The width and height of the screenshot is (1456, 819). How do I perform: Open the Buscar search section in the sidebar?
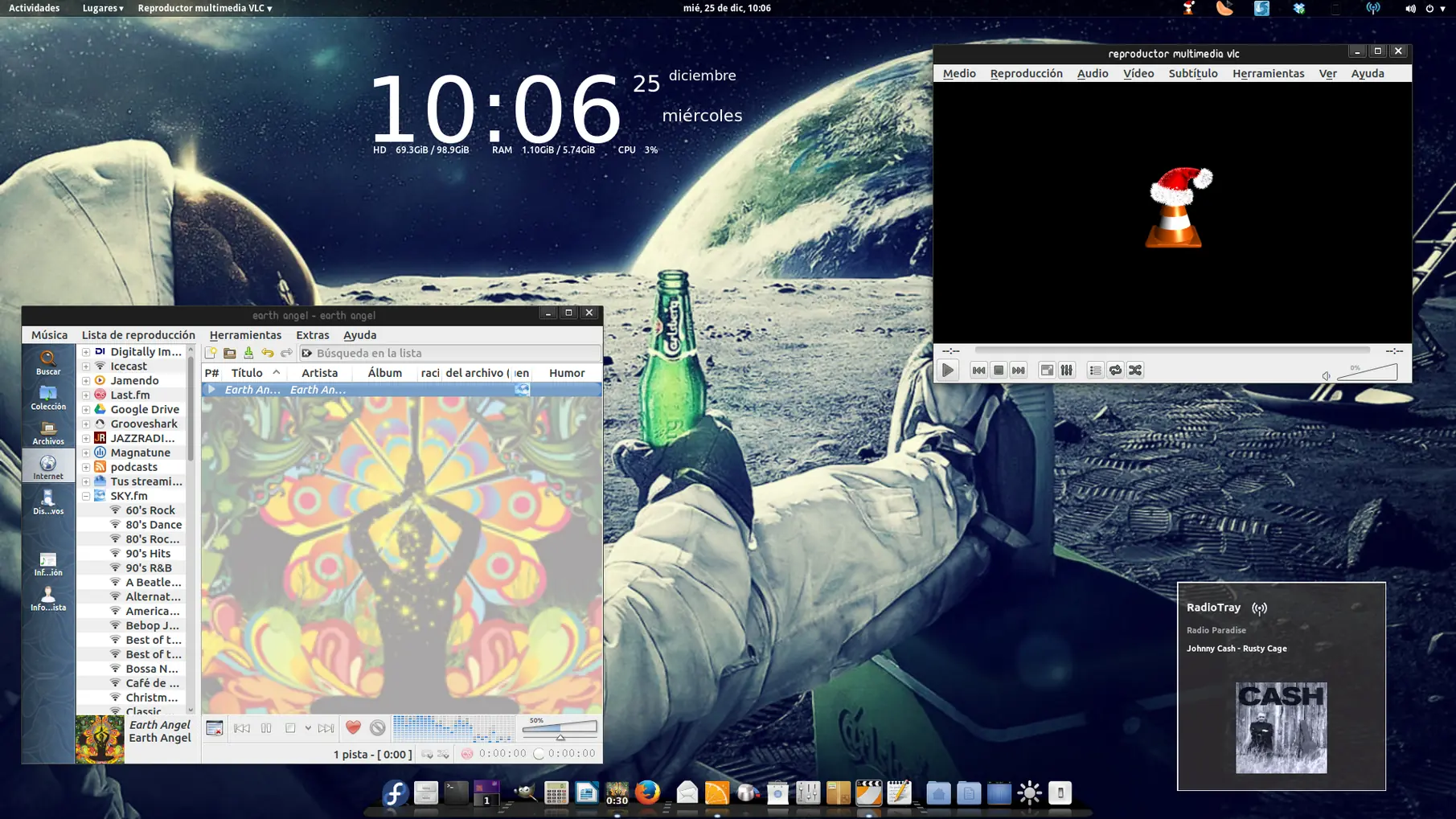tap(47, 363)
